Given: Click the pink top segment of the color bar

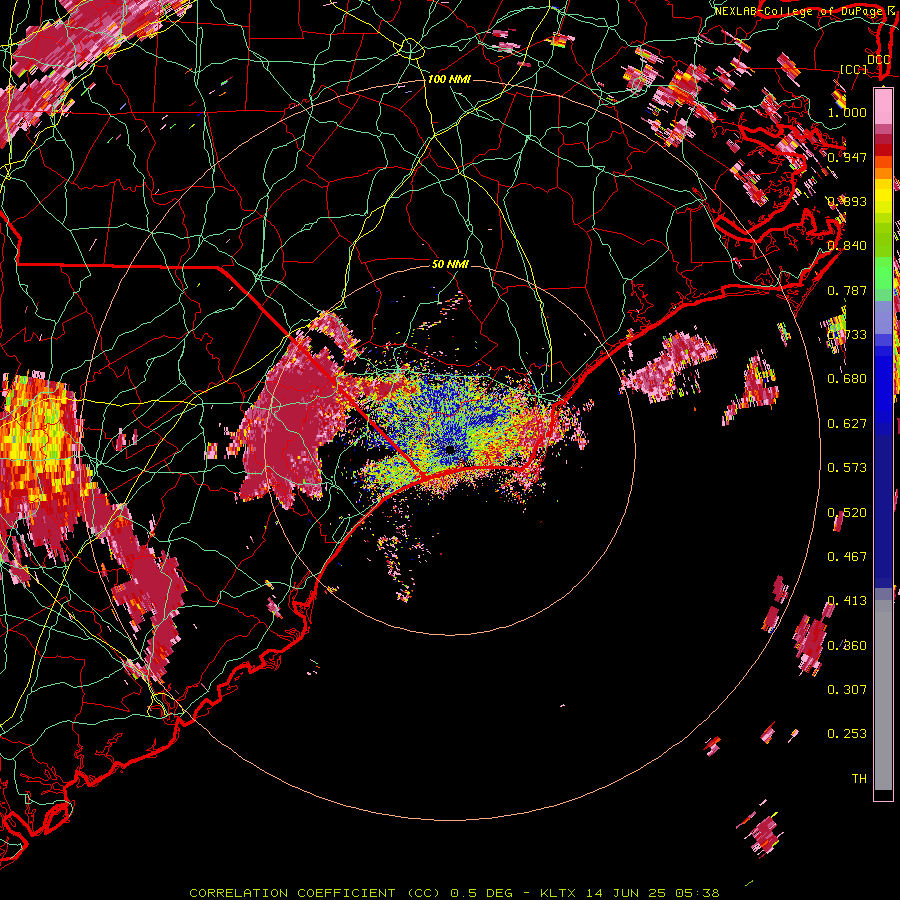Looking at the screenshot, I should pyautogui.click(x=883, y=106).
